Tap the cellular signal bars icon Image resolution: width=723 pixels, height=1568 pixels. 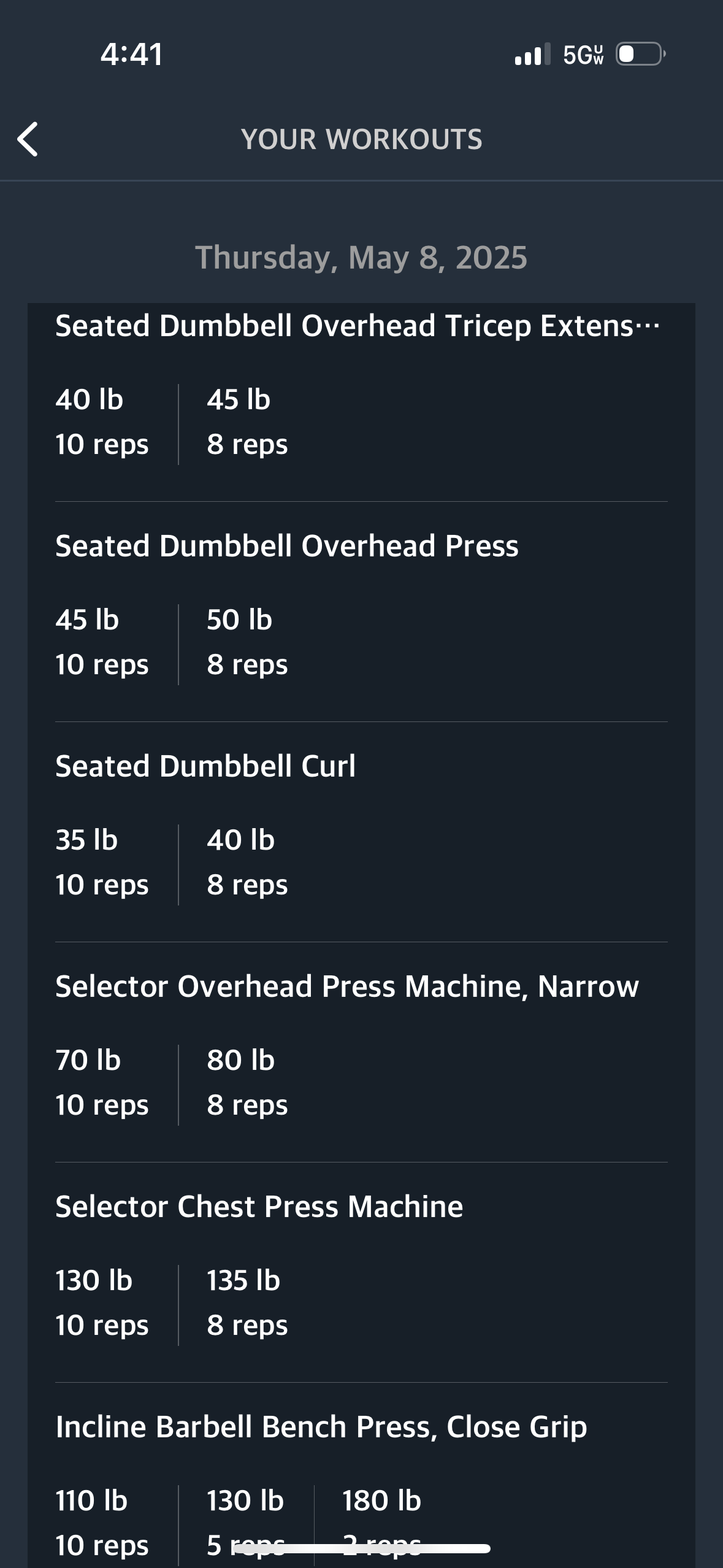point(532,54)
